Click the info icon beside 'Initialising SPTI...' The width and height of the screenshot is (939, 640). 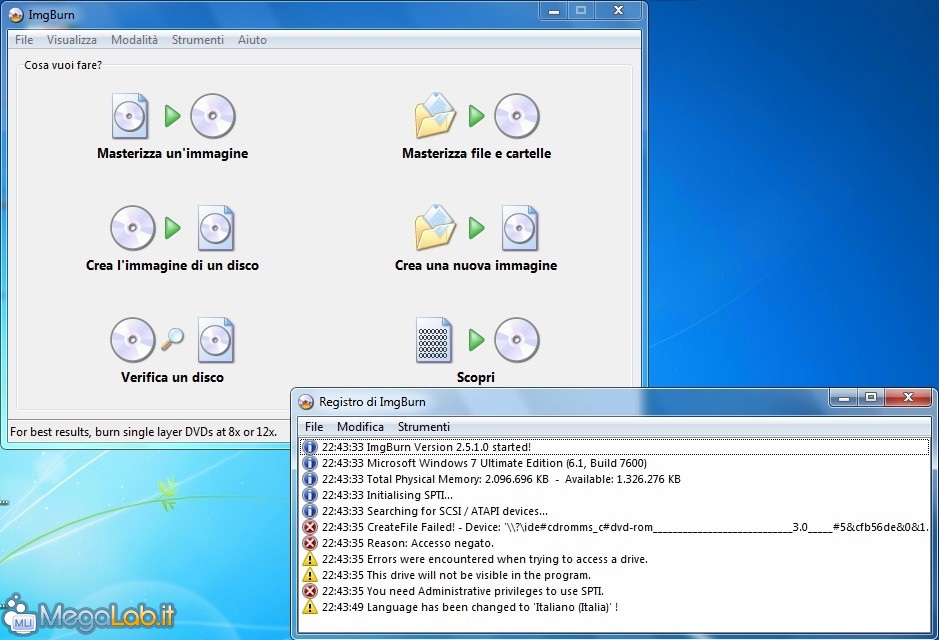pyautogui.click(x=310, y=495)
